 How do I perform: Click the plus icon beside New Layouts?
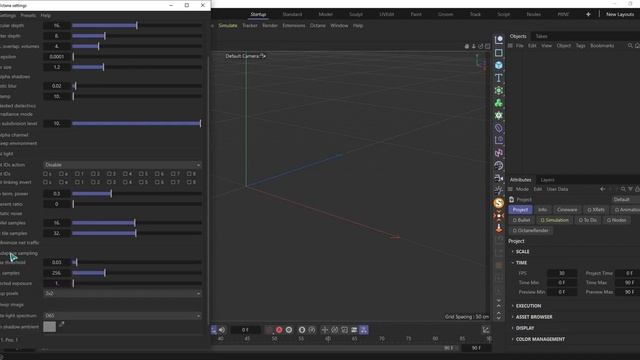(588, 14)
